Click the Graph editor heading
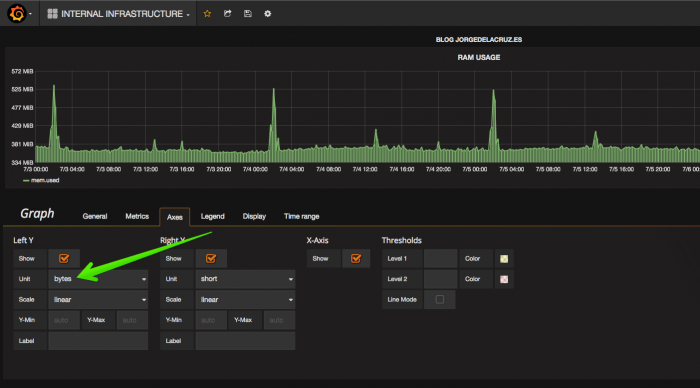This screenshot has width=700, height=388. pyautogui.click(x=37, y=214)
